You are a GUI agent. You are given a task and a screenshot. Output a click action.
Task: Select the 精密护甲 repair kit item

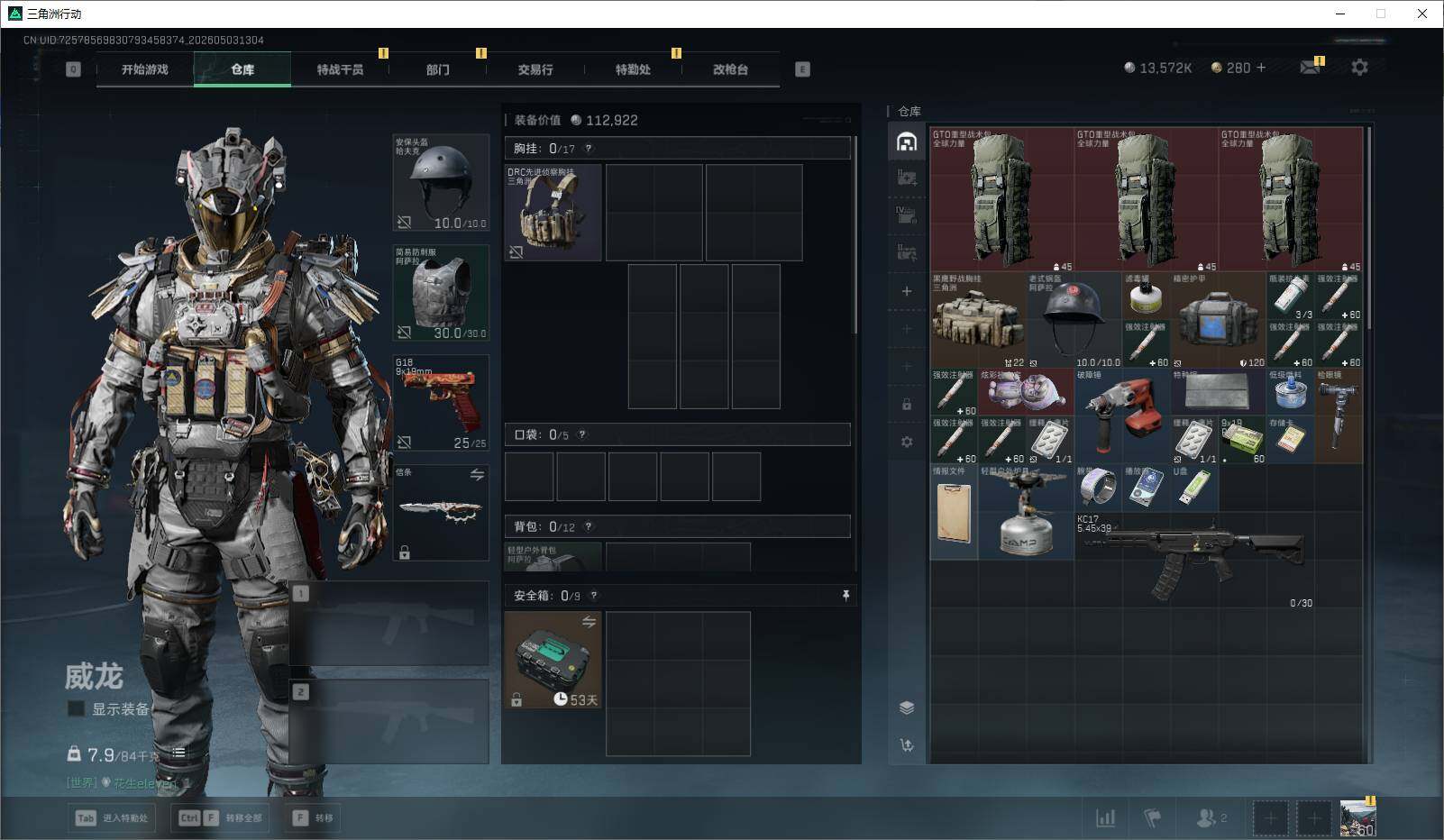(x=1219, y=320)
